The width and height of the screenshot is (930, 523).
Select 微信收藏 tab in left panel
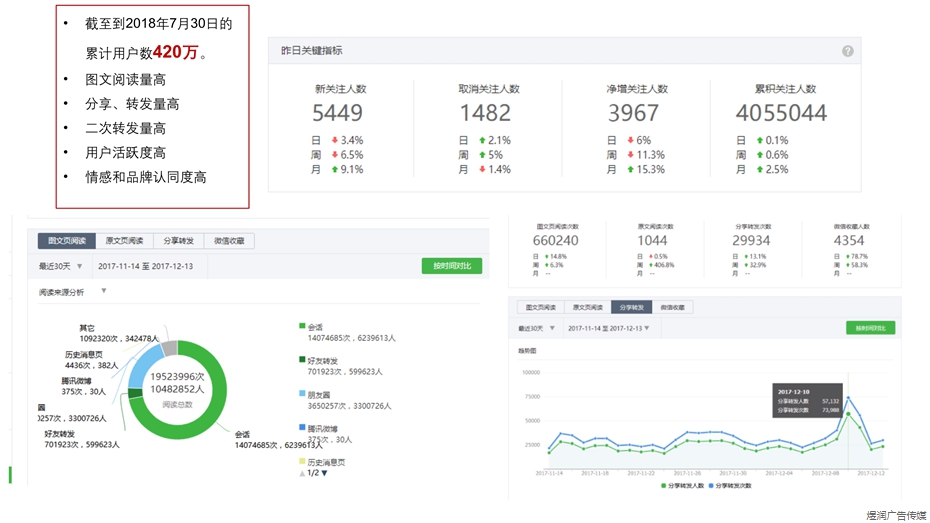pos(229,241)
